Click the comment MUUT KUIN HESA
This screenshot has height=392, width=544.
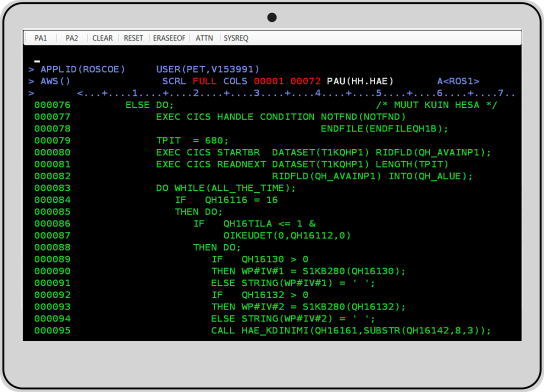click(x=436, y=105)
